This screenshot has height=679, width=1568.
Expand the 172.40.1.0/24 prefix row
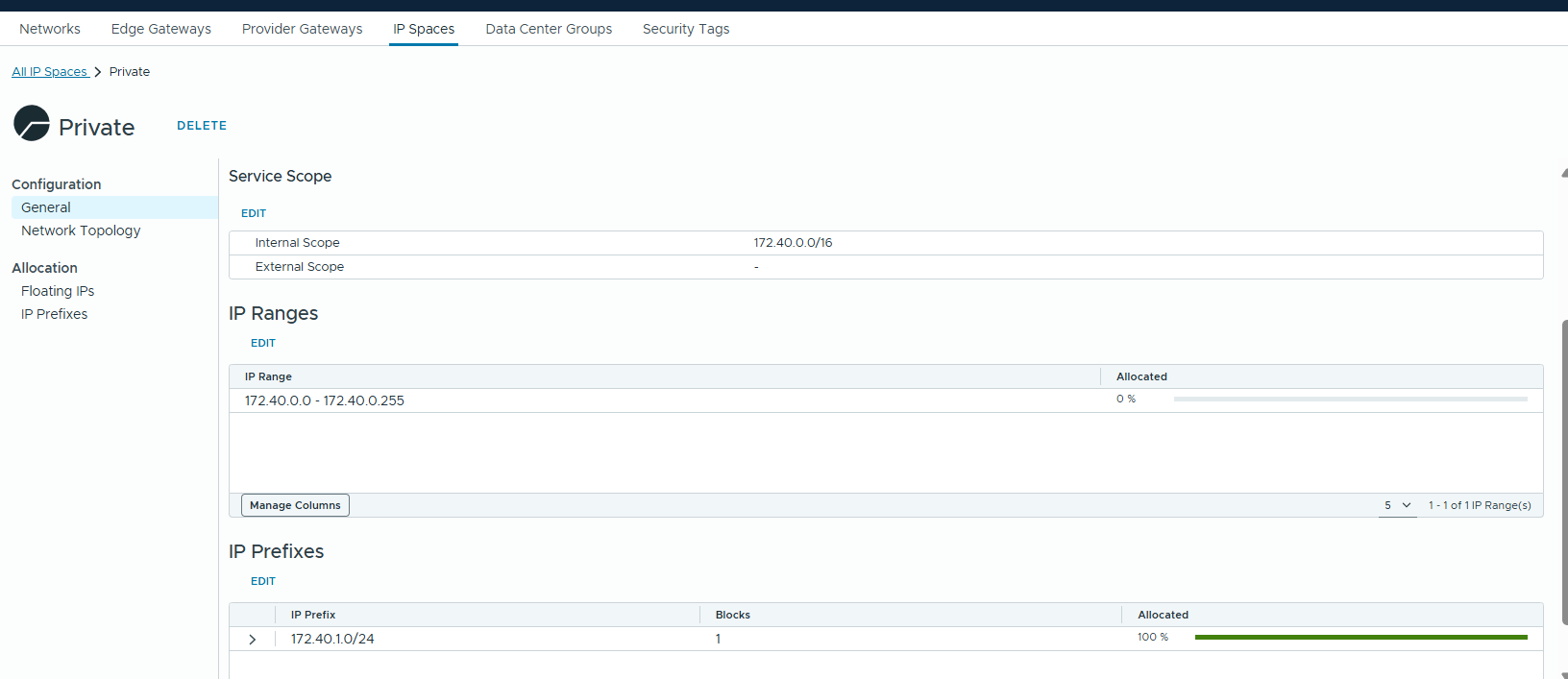pos(253,640)
